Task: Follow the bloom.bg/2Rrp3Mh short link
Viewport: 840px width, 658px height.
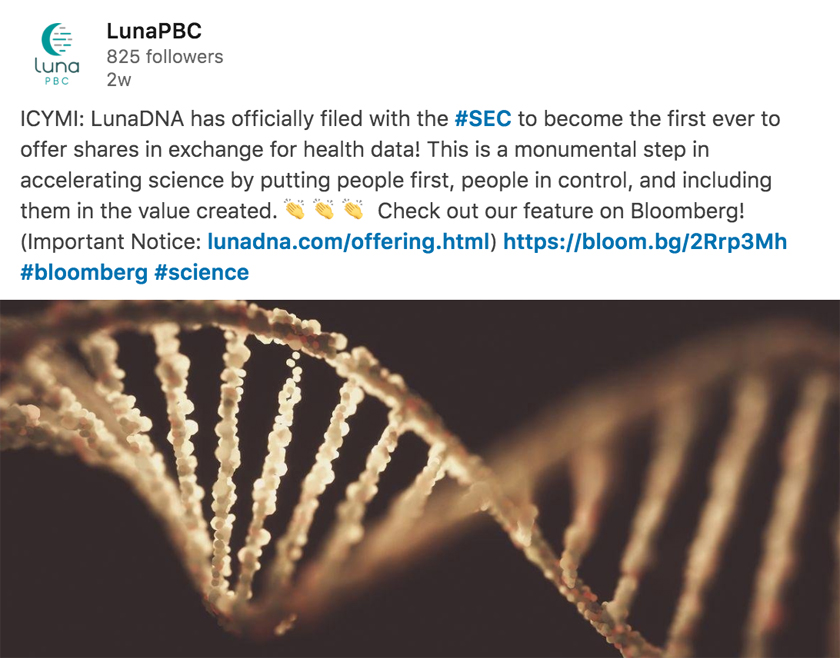Action: (645, 242)
